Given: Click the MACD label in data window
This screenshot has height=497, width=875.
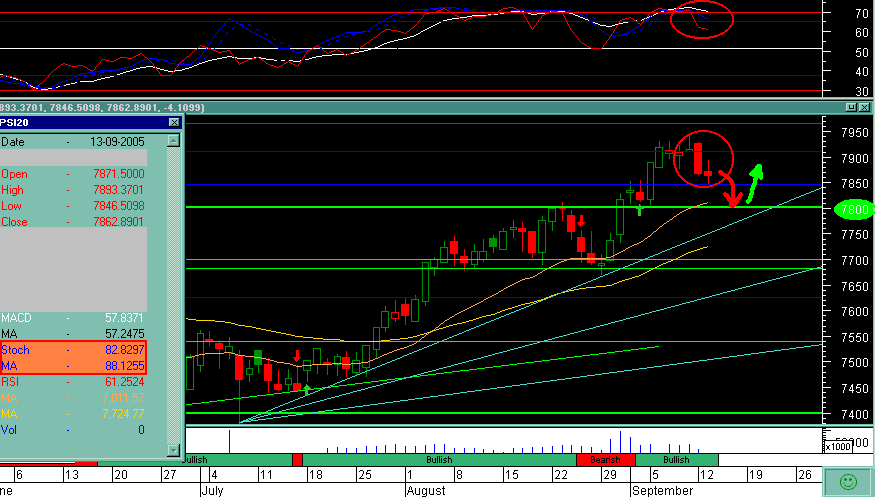Looking at the screenshot, I should pyautogui.click(x=16, y=317).
